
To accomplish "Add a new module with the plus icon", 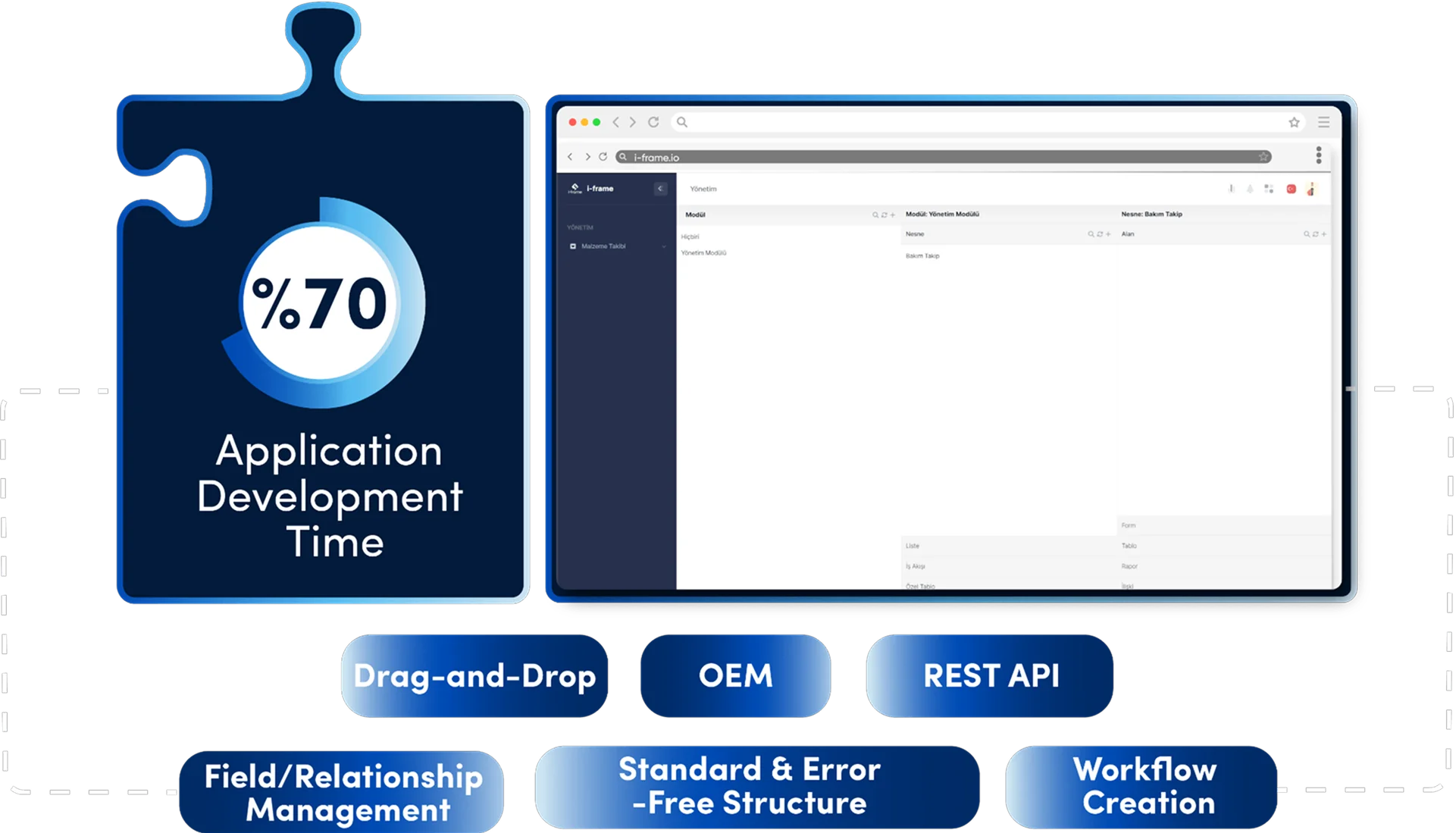I will point(893,215).
